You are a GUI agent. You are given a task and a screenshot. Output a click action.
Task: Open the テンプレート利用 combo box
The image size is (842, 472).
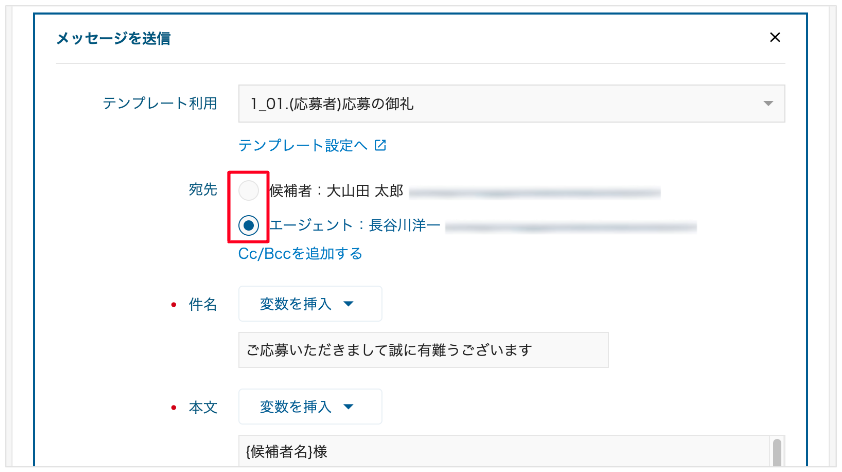coord(510,104)
